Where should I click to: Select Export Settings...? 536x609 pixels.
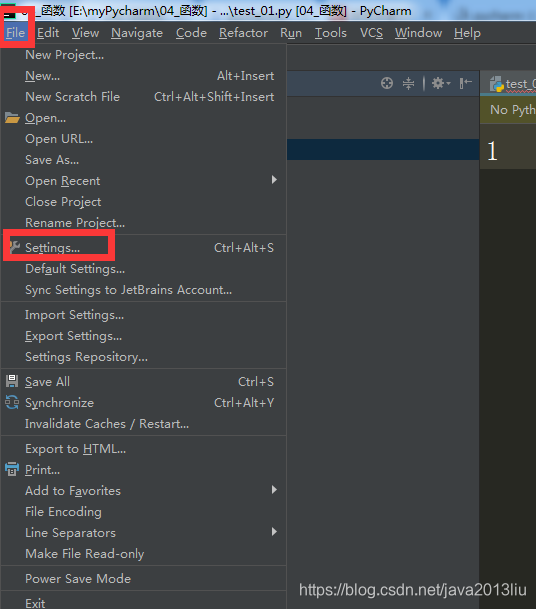pyautogui.click(x=144, y=336)
